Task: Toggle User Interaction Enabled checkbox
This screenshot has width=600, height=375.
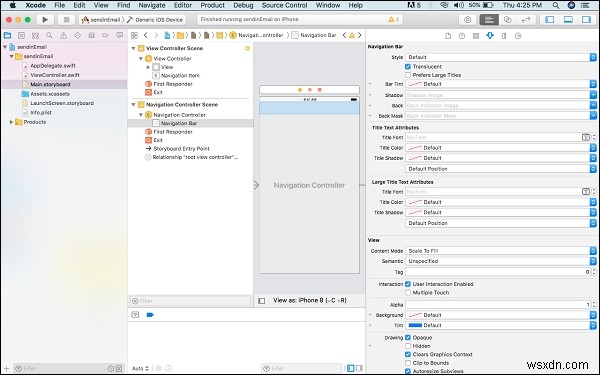Action: coord(408,284)
